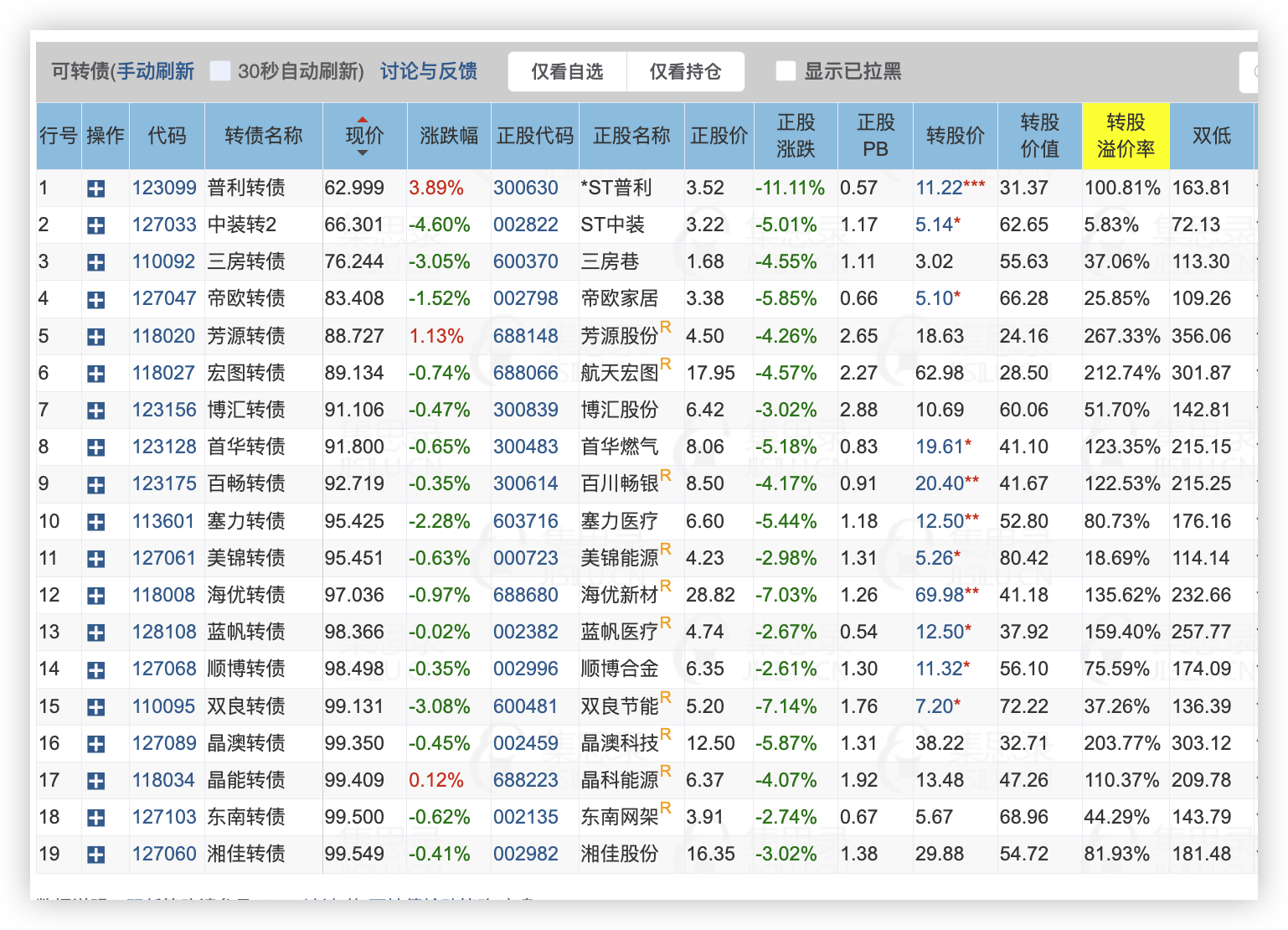Screen dimensions: 1288x930
Task: Sort by 转股价值 column header
Action: [x=1039, y=136]
